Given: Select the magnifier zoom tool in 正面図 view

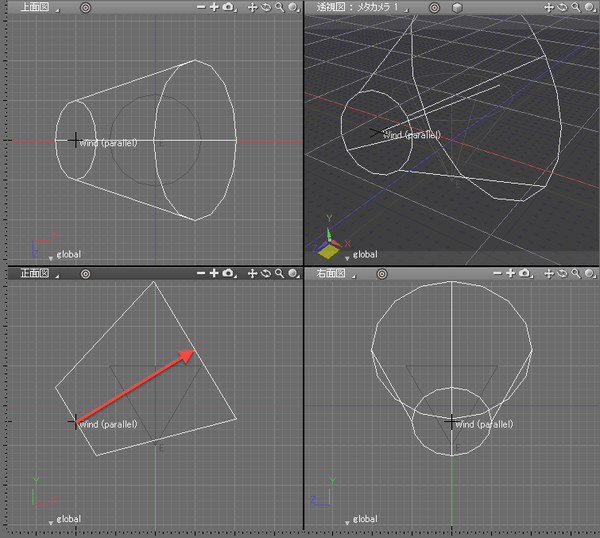Looking at the screenshot, I should [x=280, y=274].
